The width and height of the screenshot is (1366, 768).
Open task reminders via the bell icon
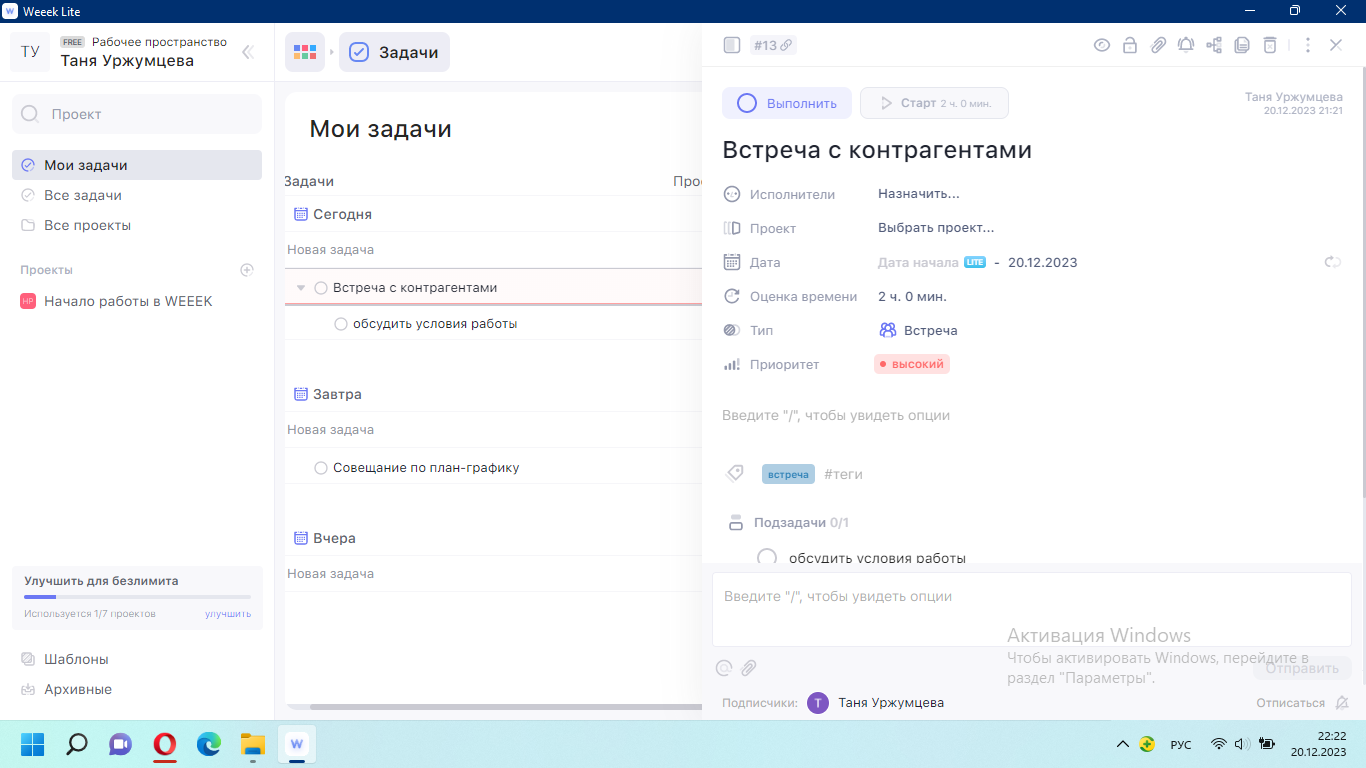(1186, 45)
